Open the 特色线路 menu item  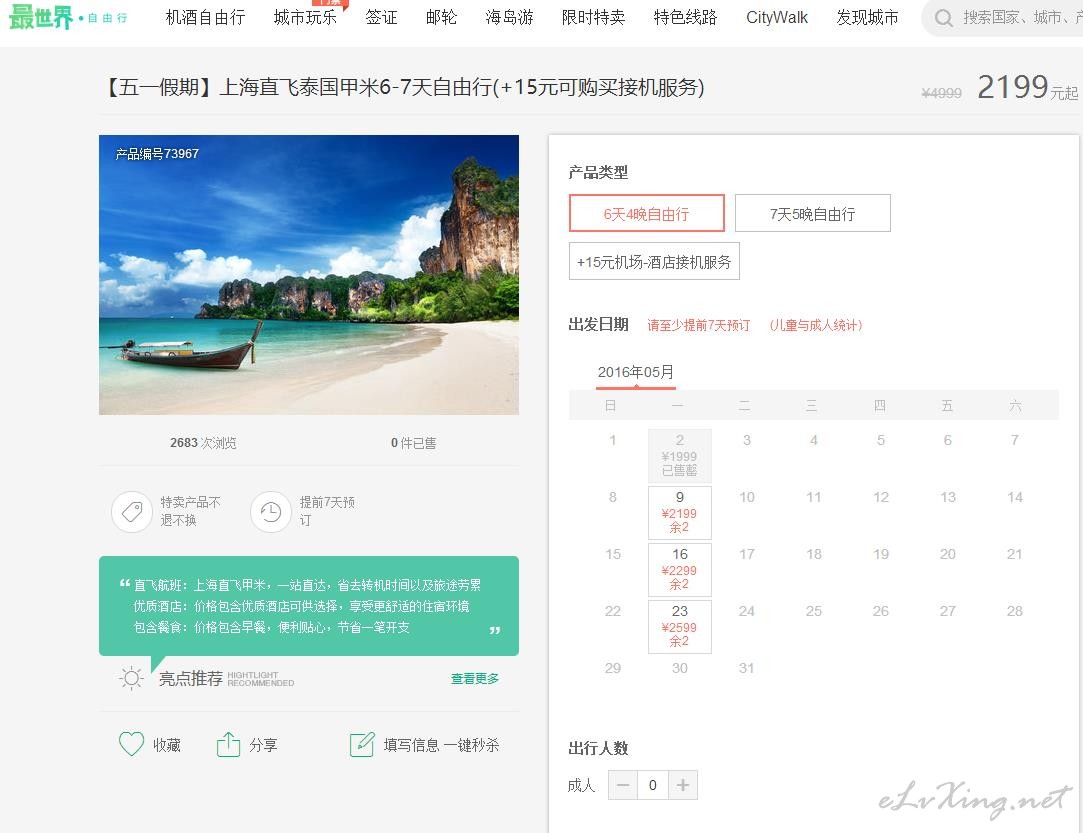685,17
